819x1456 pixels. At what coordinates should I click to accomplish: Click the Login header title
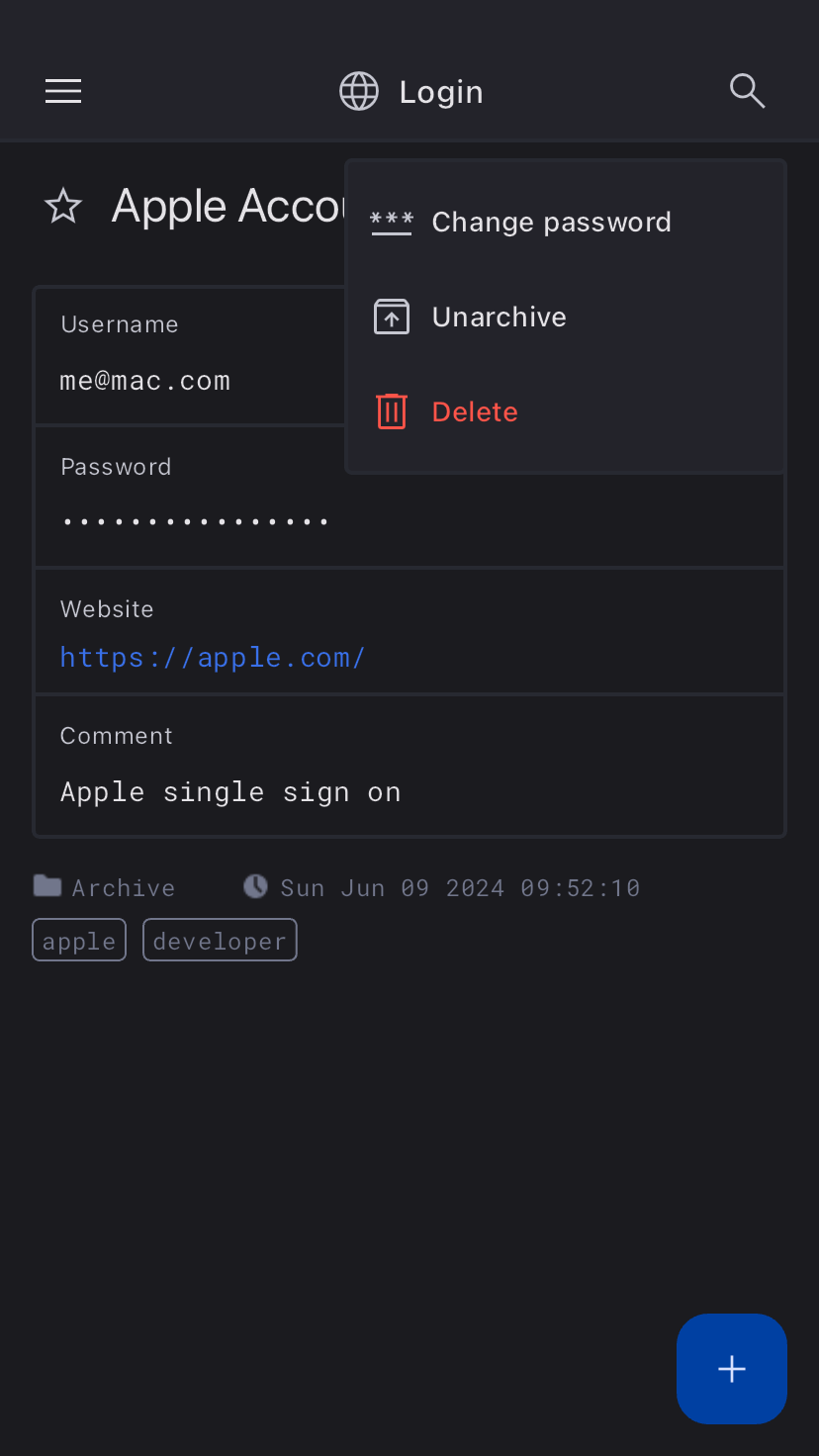coord(441,92)
